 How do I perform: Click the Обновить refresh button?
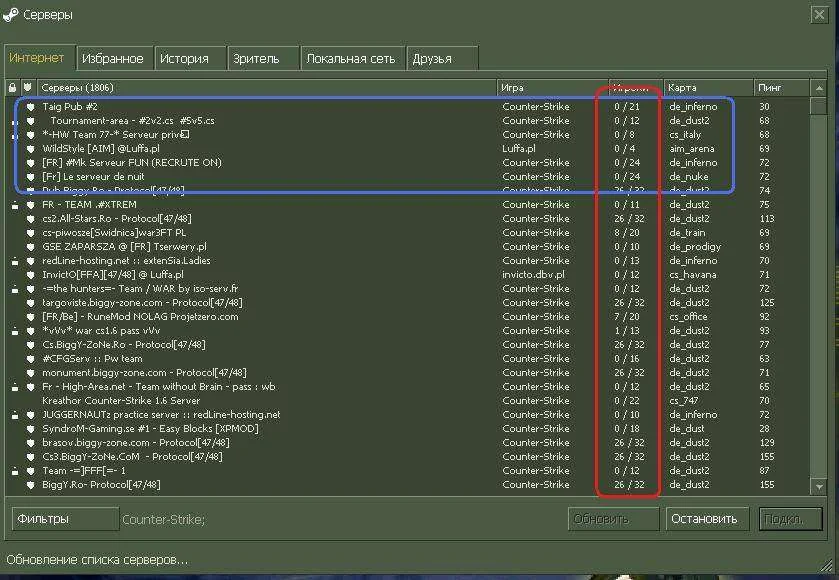[613, 518]
